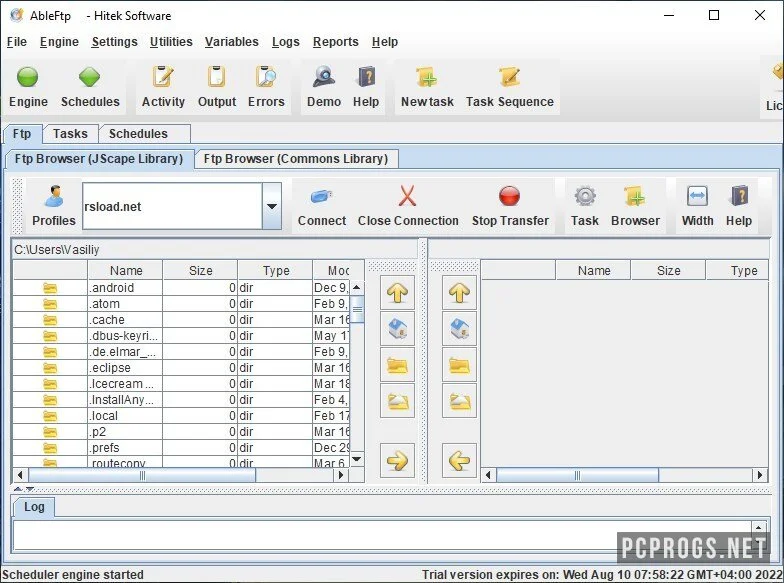
Task: Open the Errors log icon
Action: click(x=266, y=78)
